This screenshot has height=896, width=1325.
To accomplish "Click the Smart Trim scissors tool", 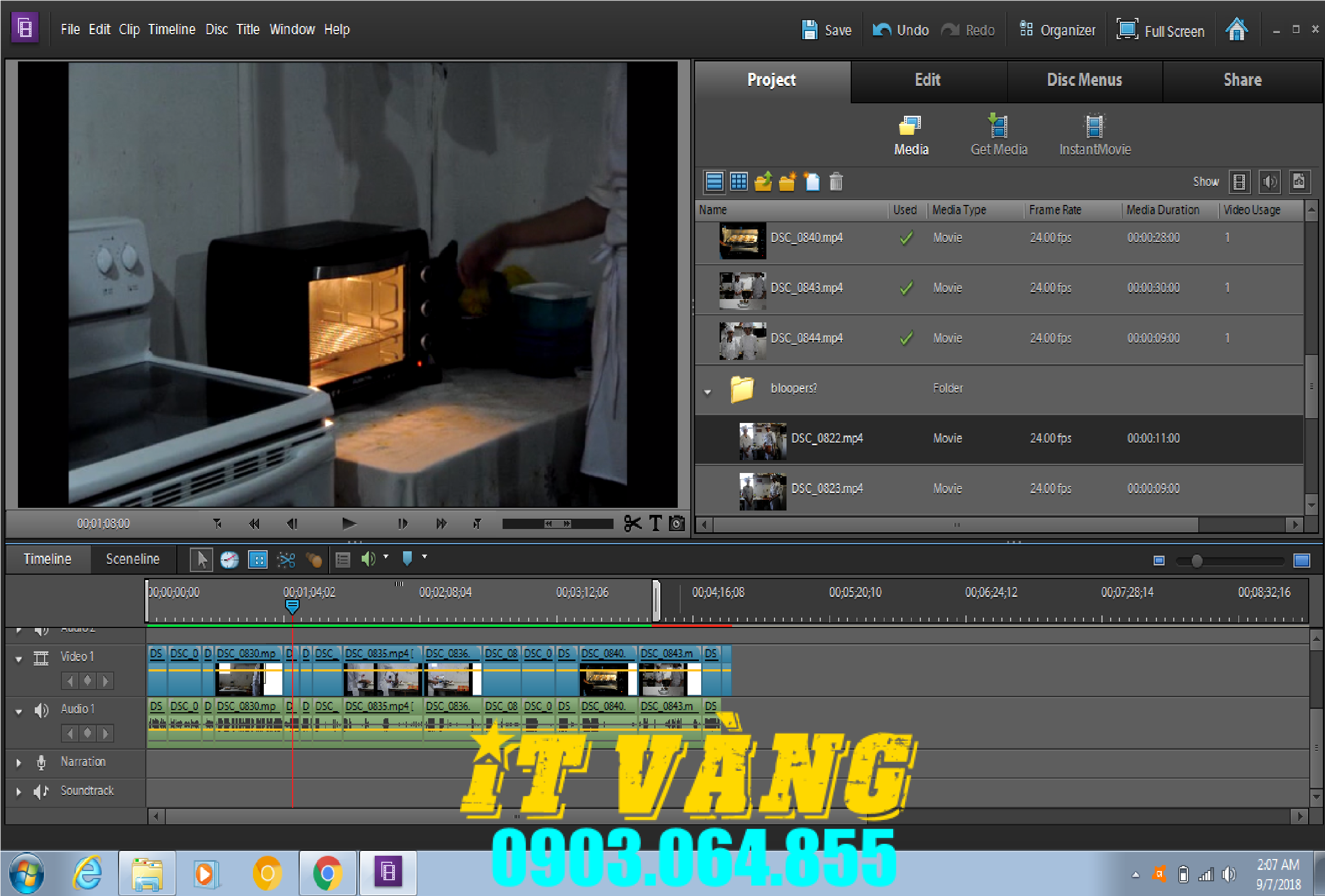I will pyautogui.click(x=286, y=559).
